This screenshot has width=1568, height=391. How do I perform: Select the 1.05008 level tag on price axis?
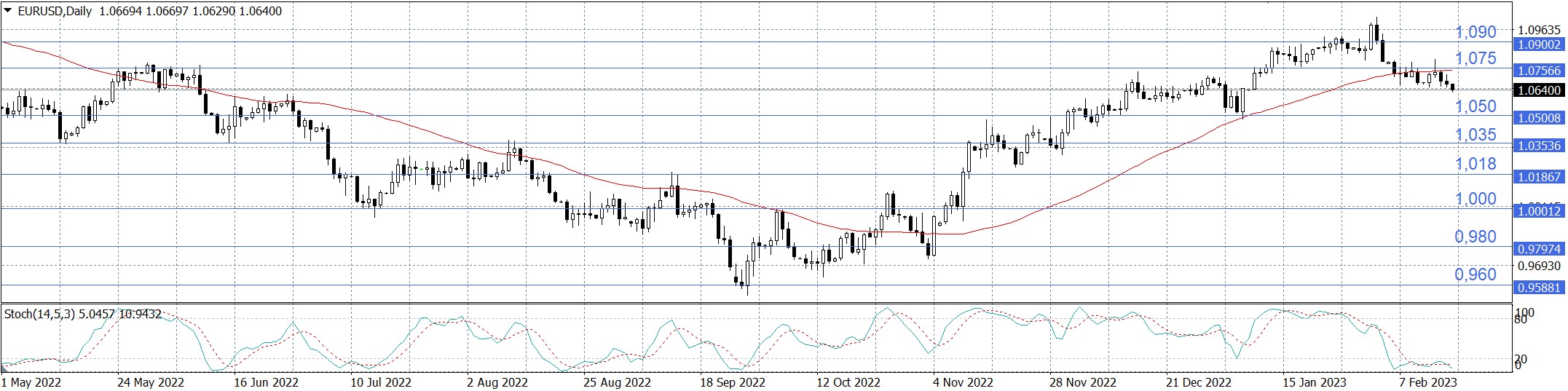point(1537,118)
